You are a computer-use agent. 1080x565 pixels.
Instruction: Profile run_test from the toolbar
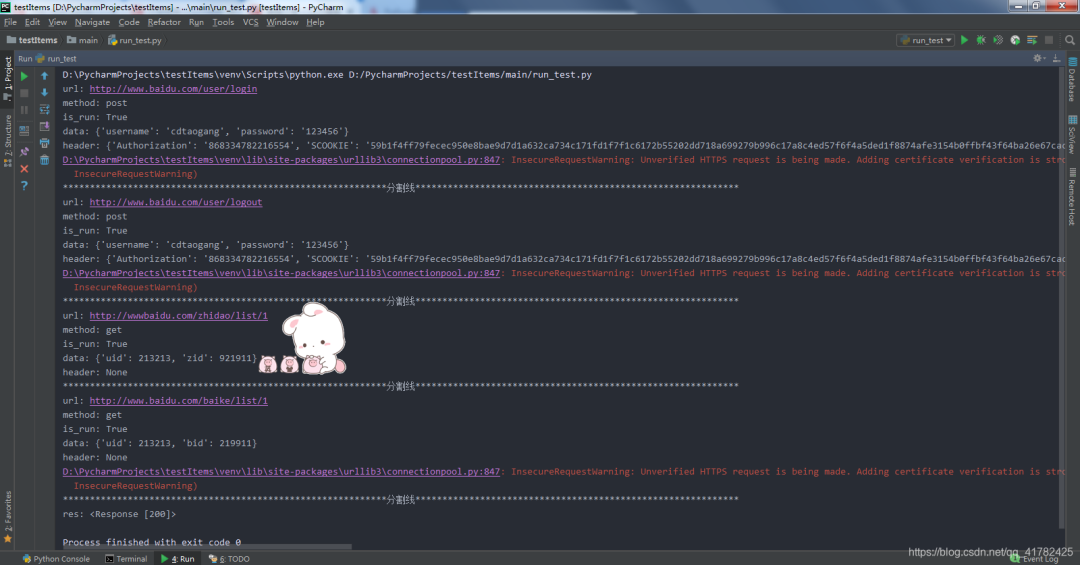pos(1015,40)
